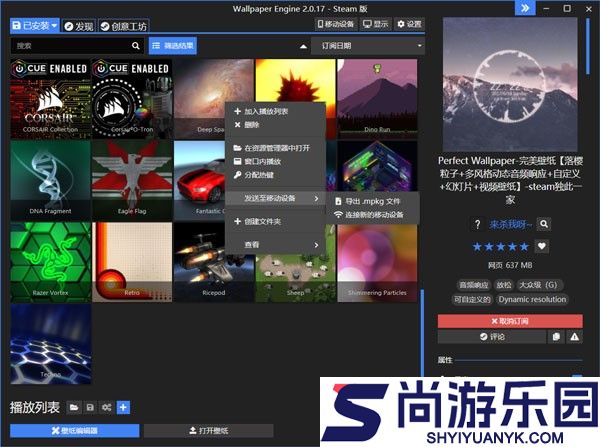Choose 分配热键 in context menu
Viewport: 600px width, 447px height.
click(x=275, y=175)
